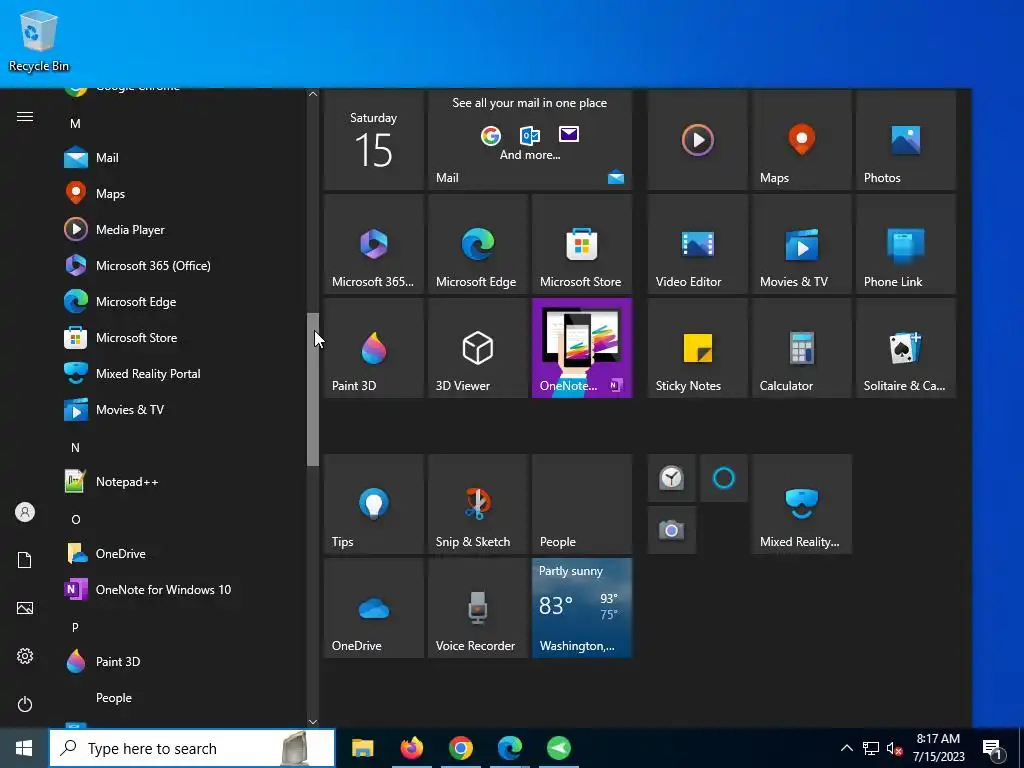Image resolution: width=1024 pixels, height=768 pixels.
Task: Open the People tile
Action: [582, 504]
